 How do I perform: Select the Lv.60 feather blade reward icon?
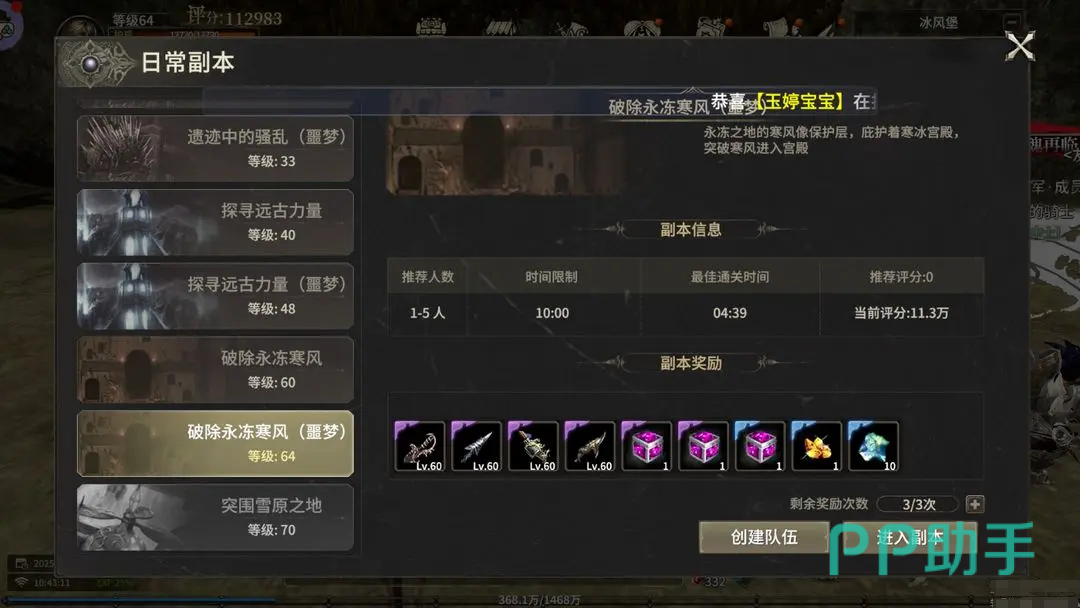(476, 446)
